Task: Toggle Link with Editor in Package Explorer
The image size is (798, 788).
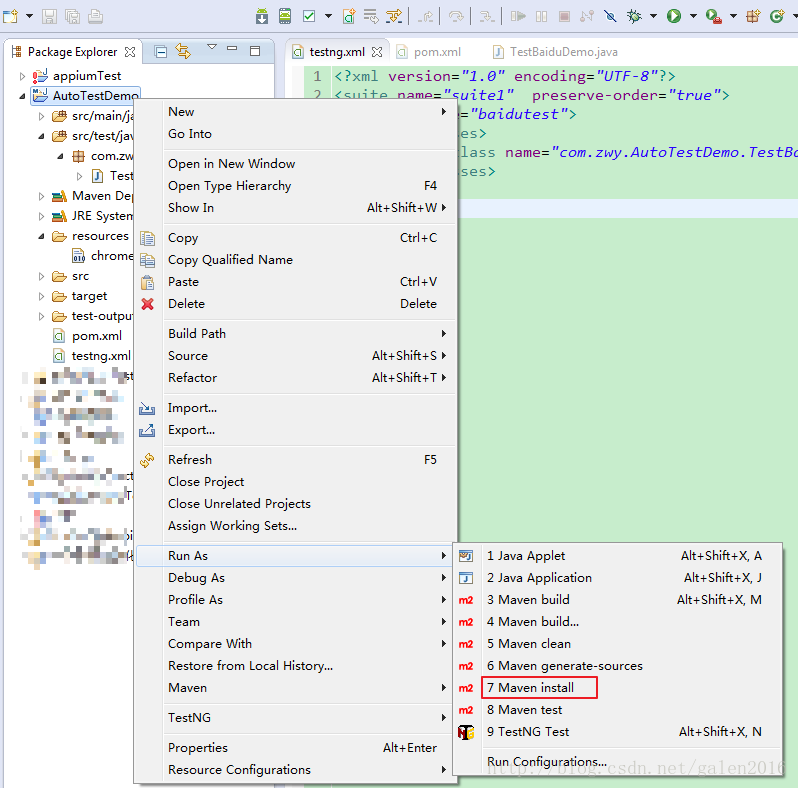Action: (x=183, y=51)
